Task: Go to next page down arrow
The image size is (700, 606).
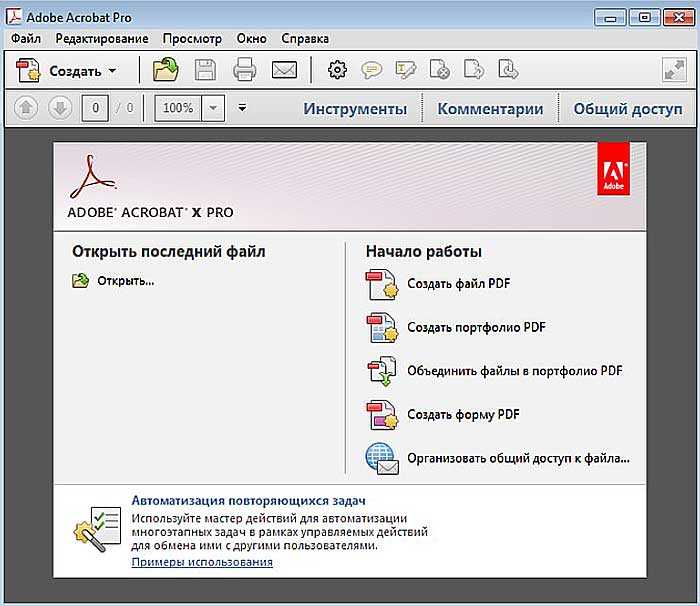Action: 60,108
